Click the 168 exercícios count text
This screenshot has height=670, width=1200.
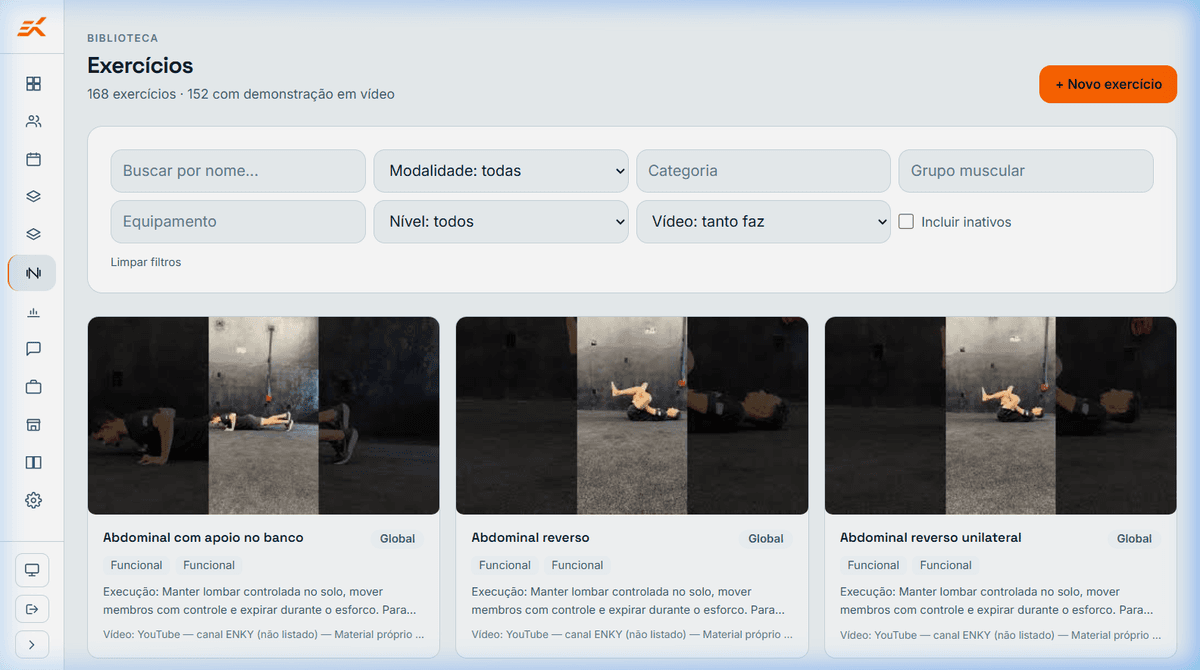coord(130,94)
